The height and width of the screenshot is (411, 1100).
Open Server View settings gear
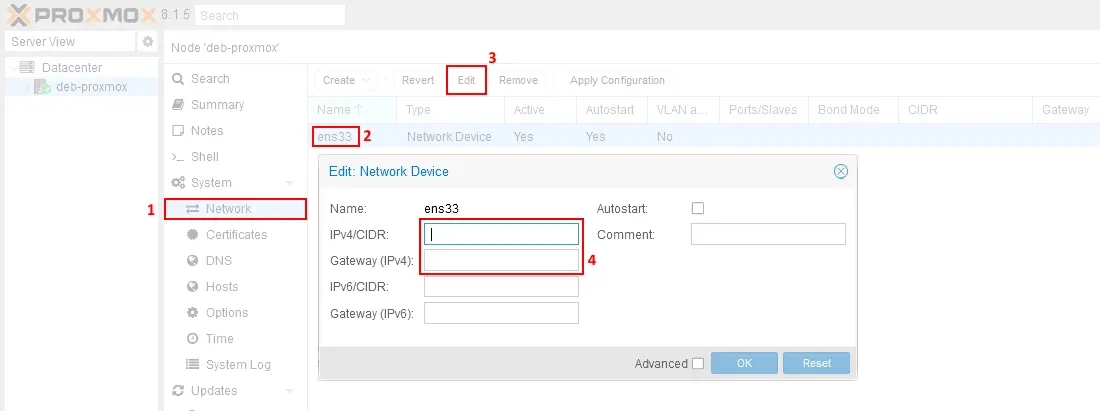(x=147, y=41)
